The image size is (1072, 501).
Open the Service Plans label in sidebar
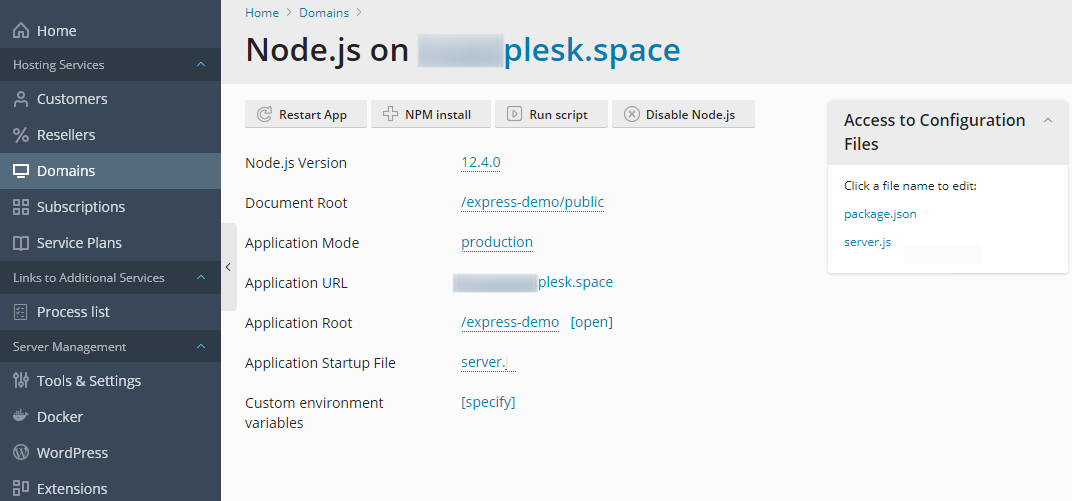click(79, 243)
